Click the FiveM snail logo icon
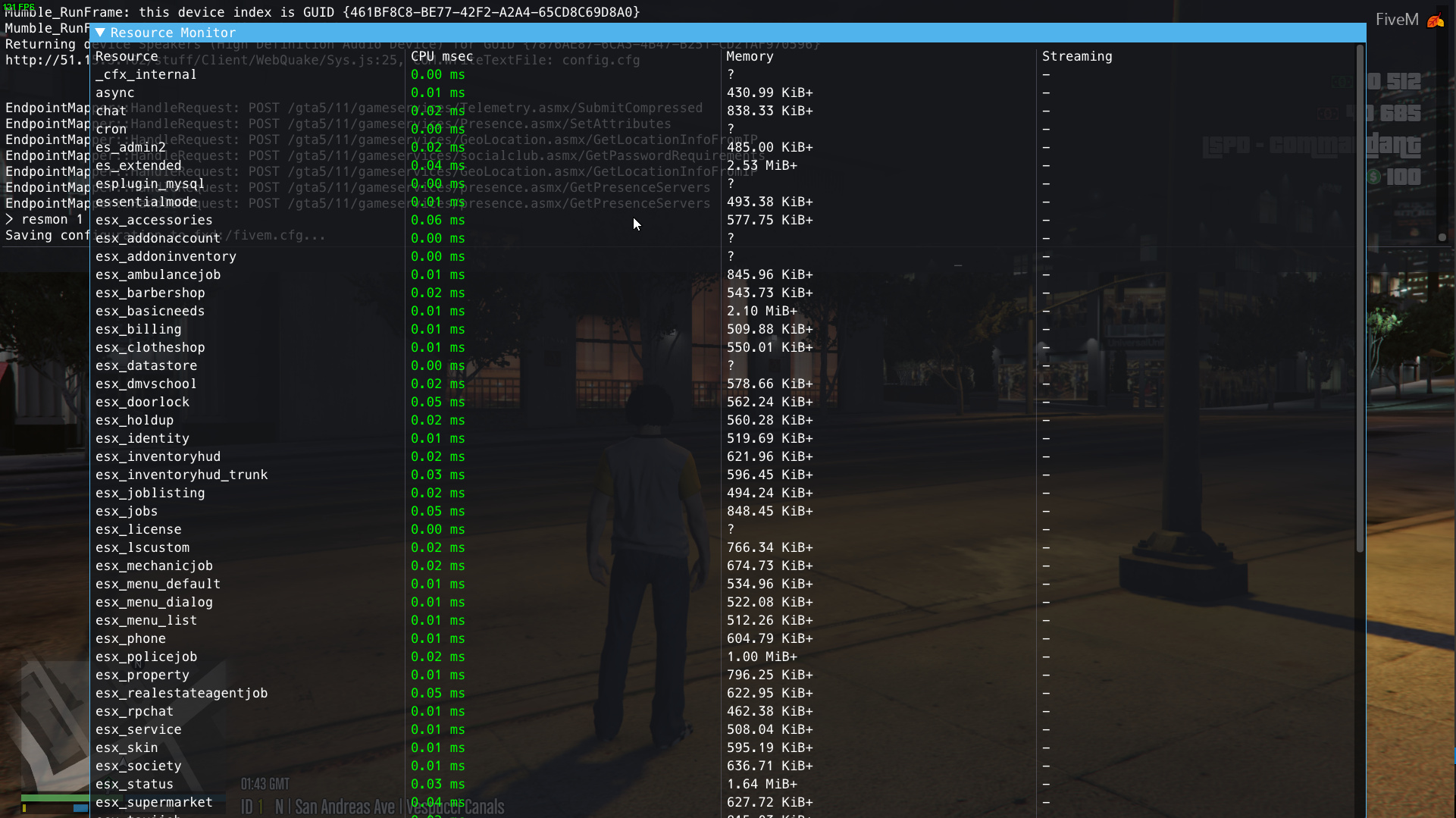Screen dimensions: 1456x818 point(1436,20)
